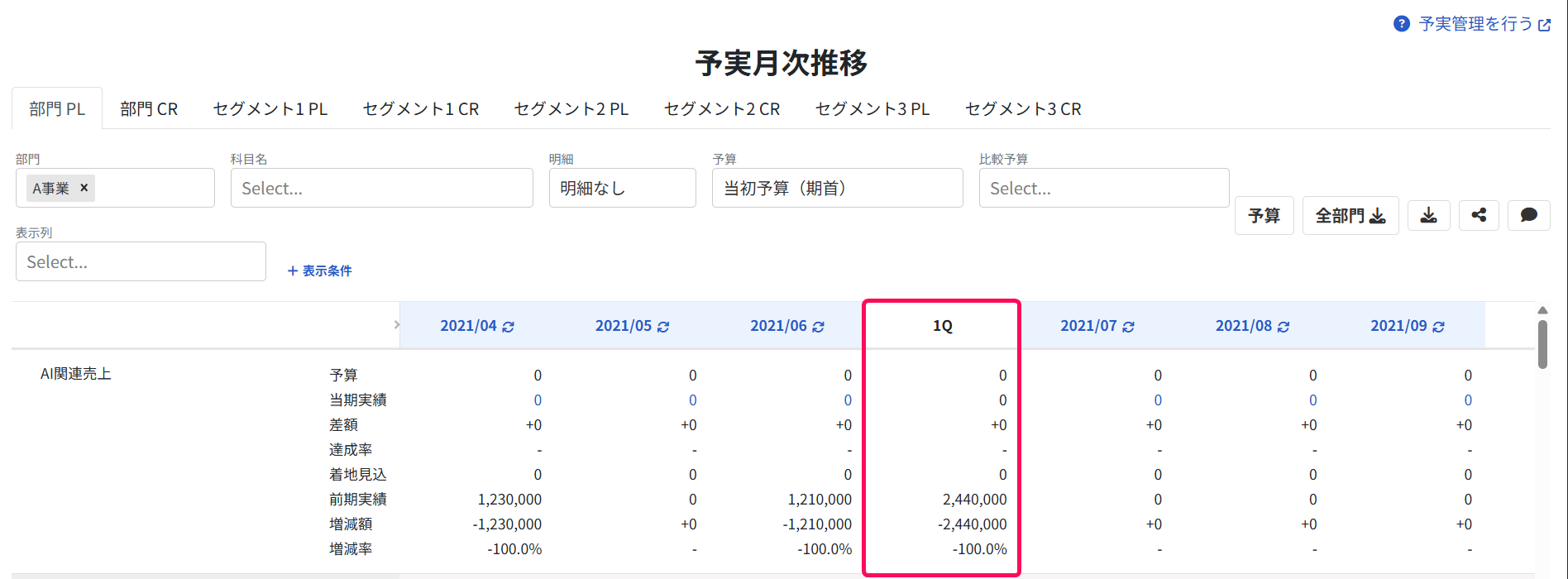Open the セグメント1 PL tab

tap(270, 109)
